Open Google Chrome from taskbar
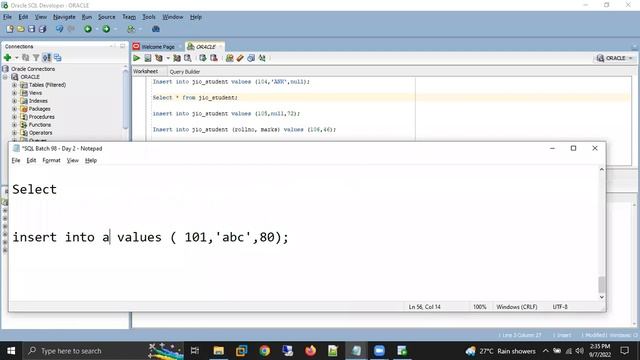This screenshot has height=360, width=640. [x=264, y=351]
